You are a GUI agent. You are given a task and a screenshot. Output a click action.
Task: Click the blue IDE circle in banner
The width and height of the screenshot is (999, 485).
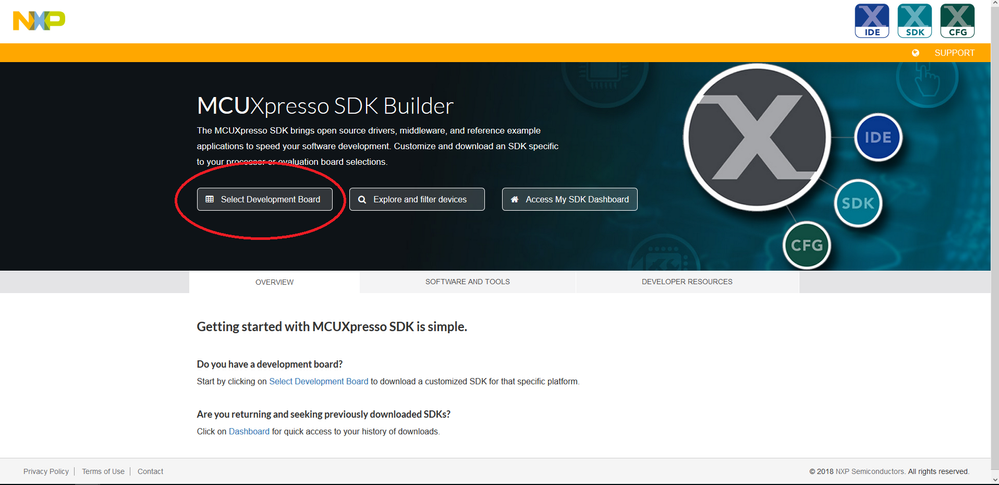(877, 137)
